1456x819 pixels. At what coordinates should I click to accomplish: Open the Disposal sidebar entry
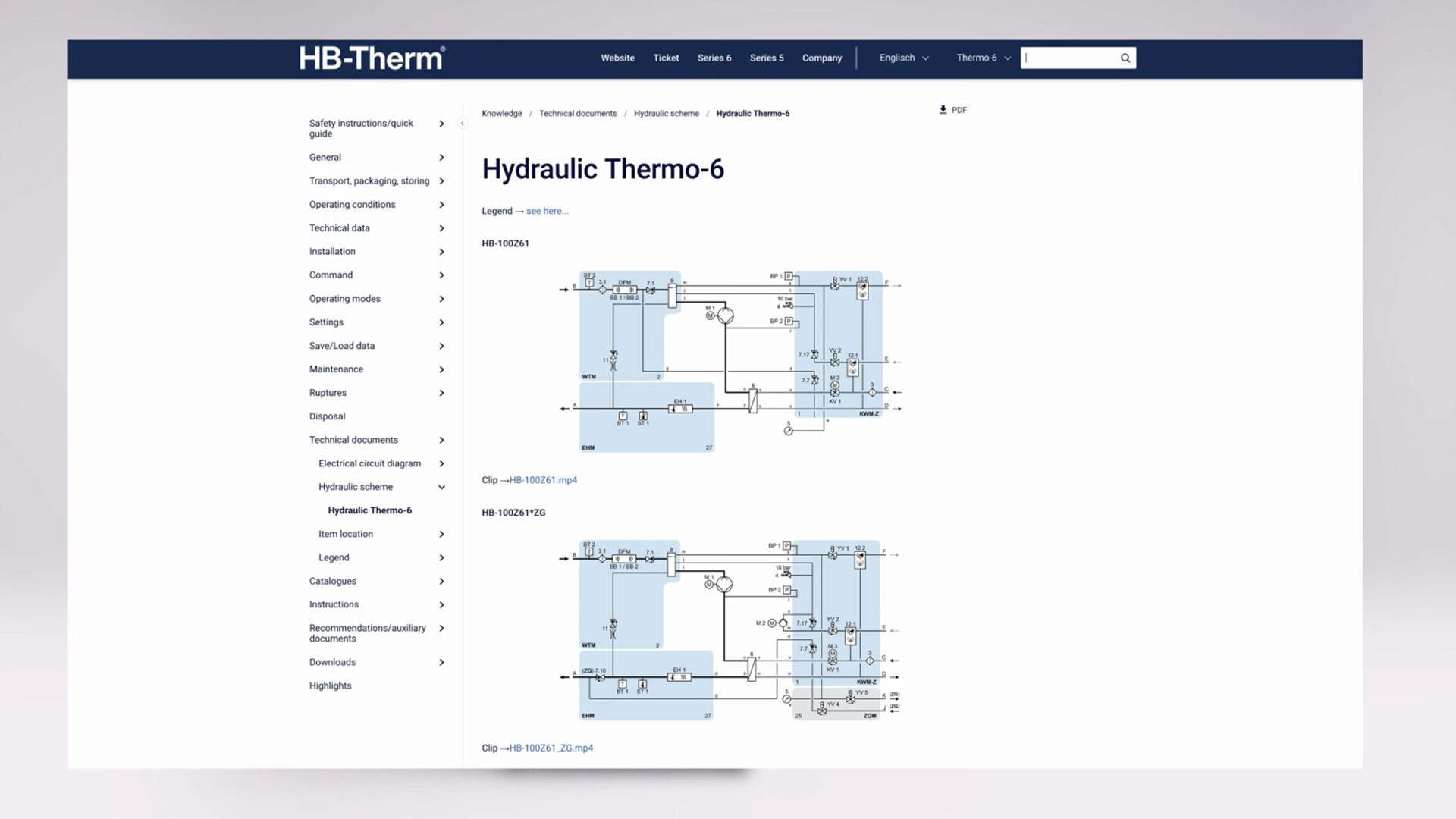pyautogui.click(x=327, y=416)
